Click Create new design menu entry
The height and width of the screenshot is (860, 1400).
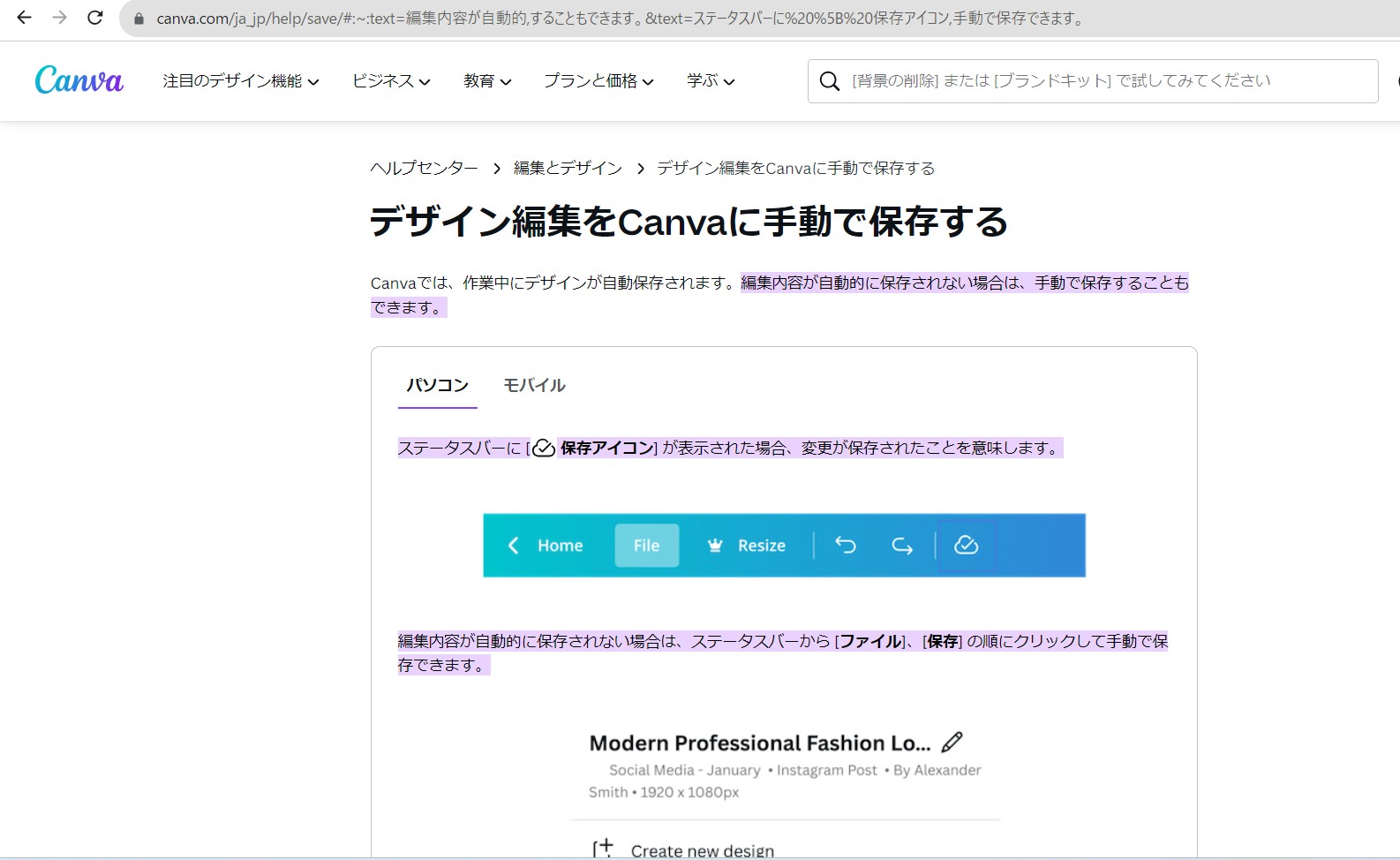702,851
